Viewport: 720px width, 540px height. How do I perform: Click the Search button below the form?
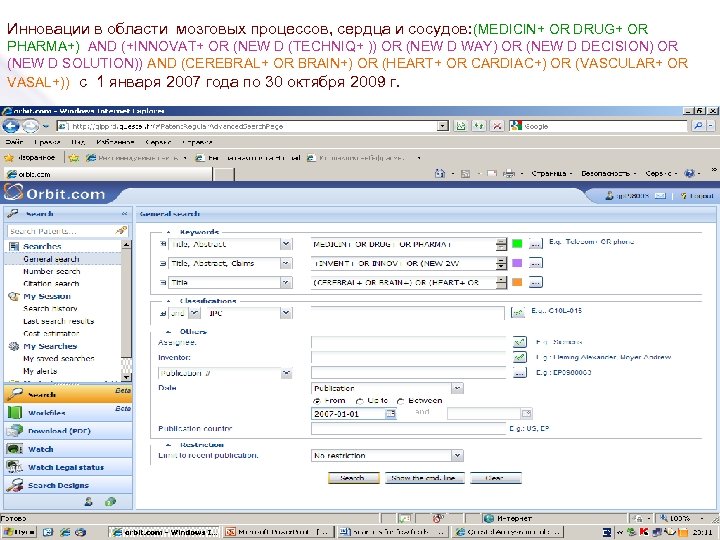click(x=354, y=478)
